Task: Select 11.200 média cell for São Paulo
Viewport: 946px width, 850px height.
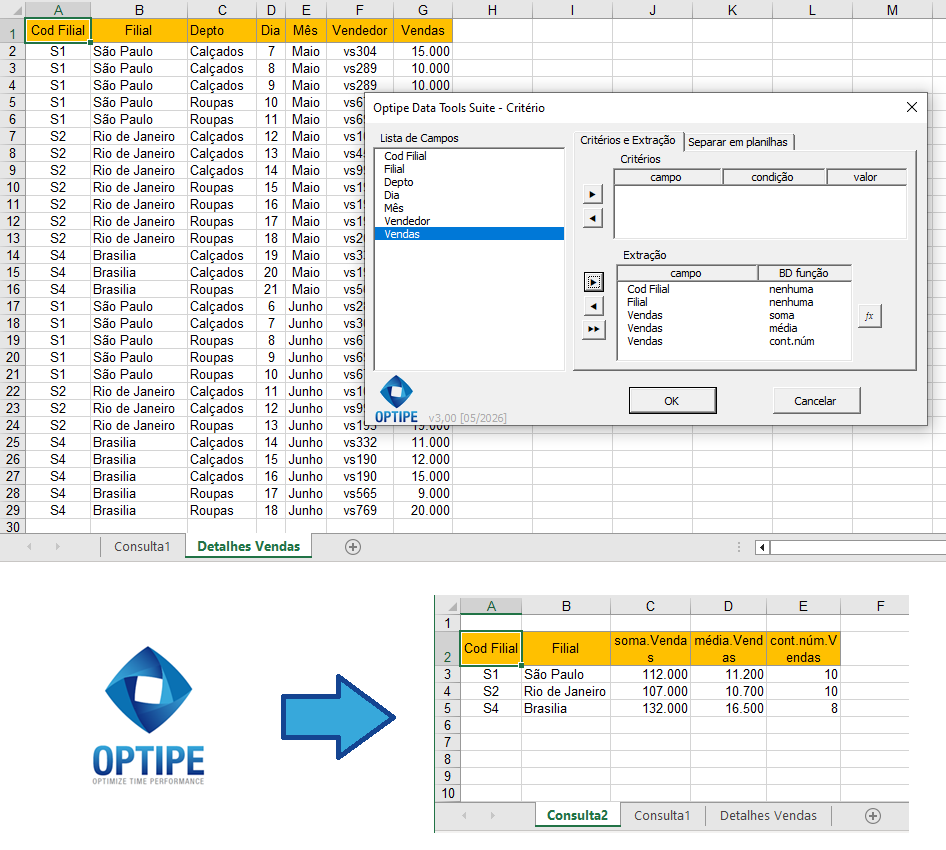Action: [728, 674]
